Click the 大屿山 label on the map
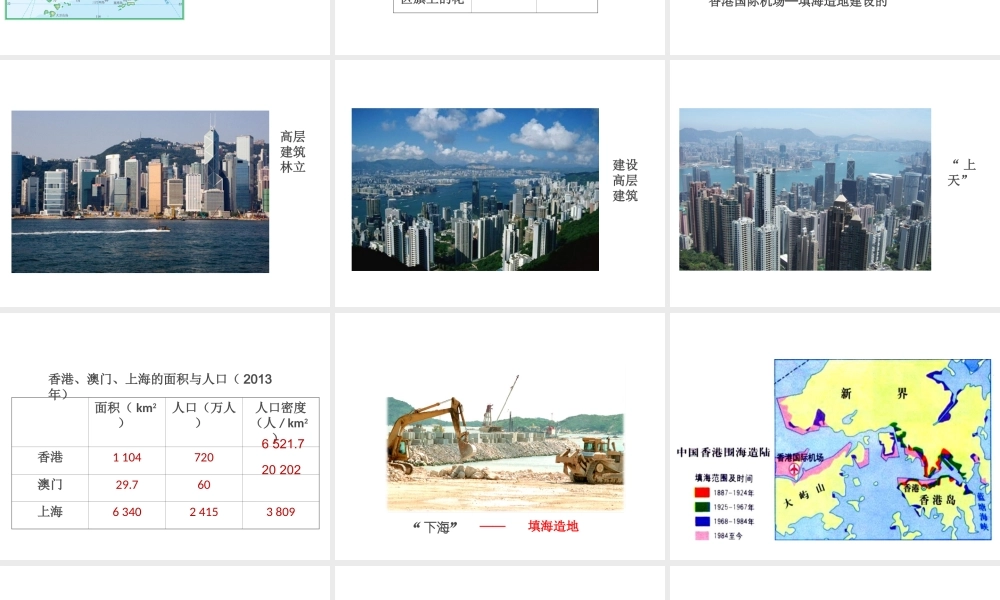Screen dimensions: 1000x600 coord(804,495)
